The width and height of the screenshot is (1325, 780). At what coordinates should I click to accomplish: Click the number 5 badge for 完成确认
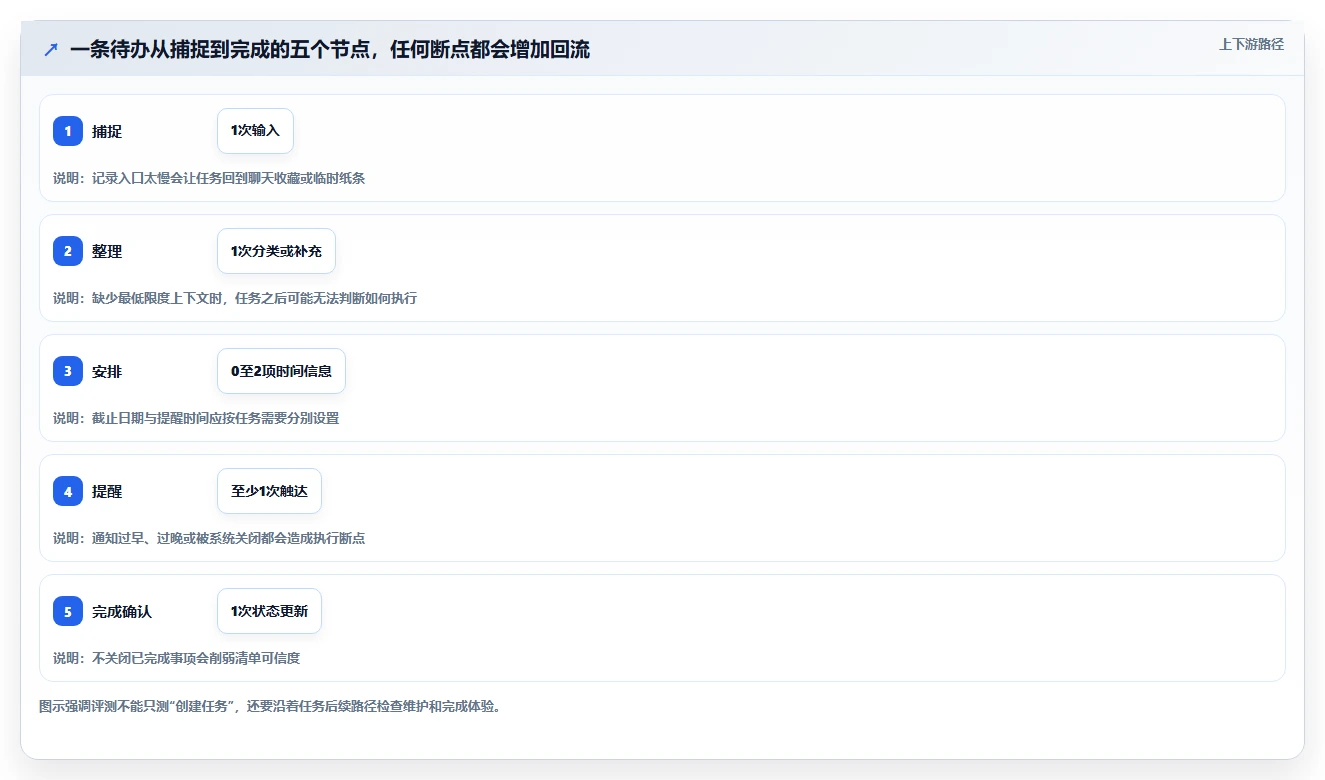[68, 611]
